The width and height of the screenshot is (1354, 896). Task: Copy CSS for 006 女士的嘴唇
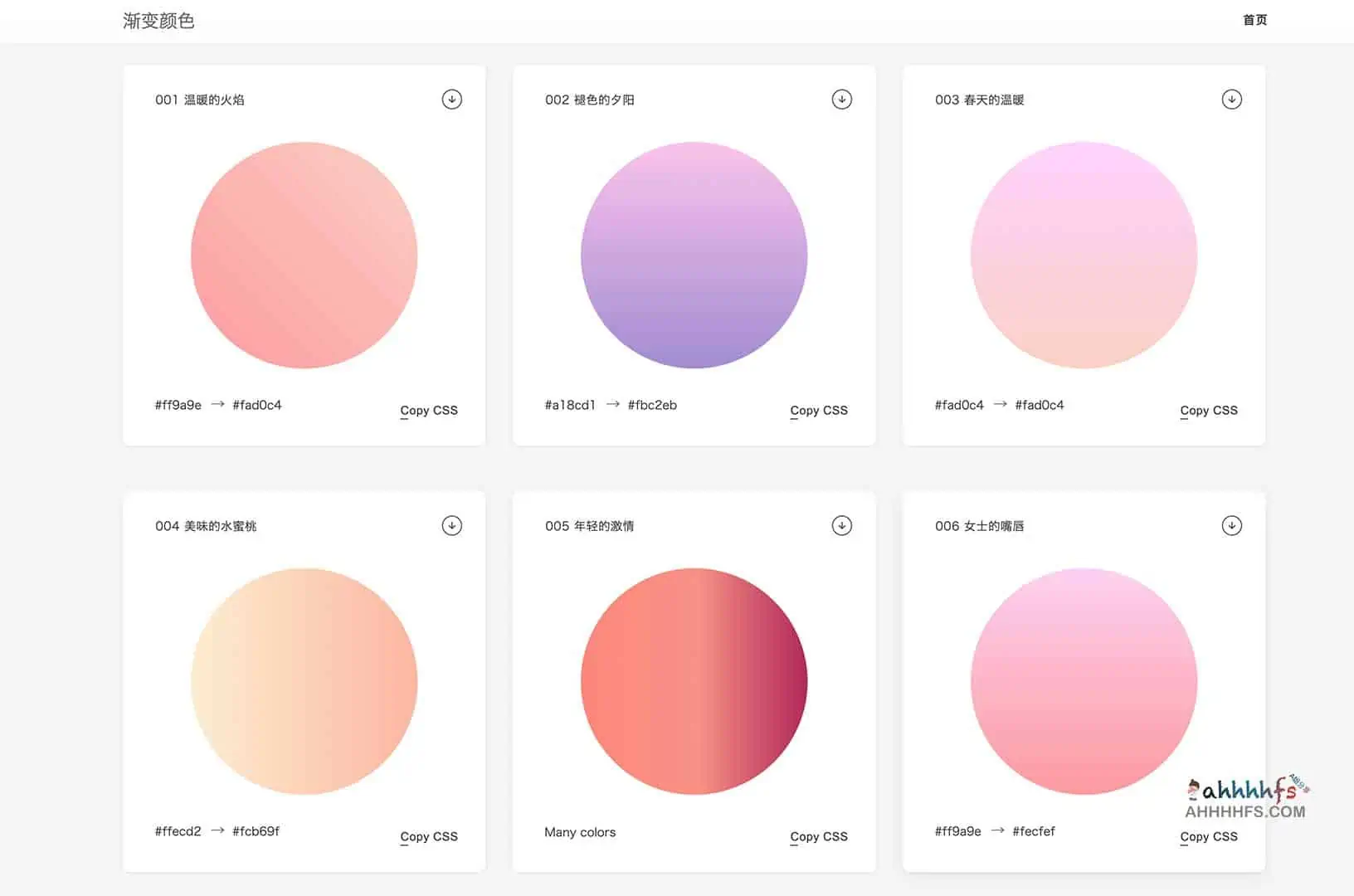pyautogui.click(x=1208, y=837)
